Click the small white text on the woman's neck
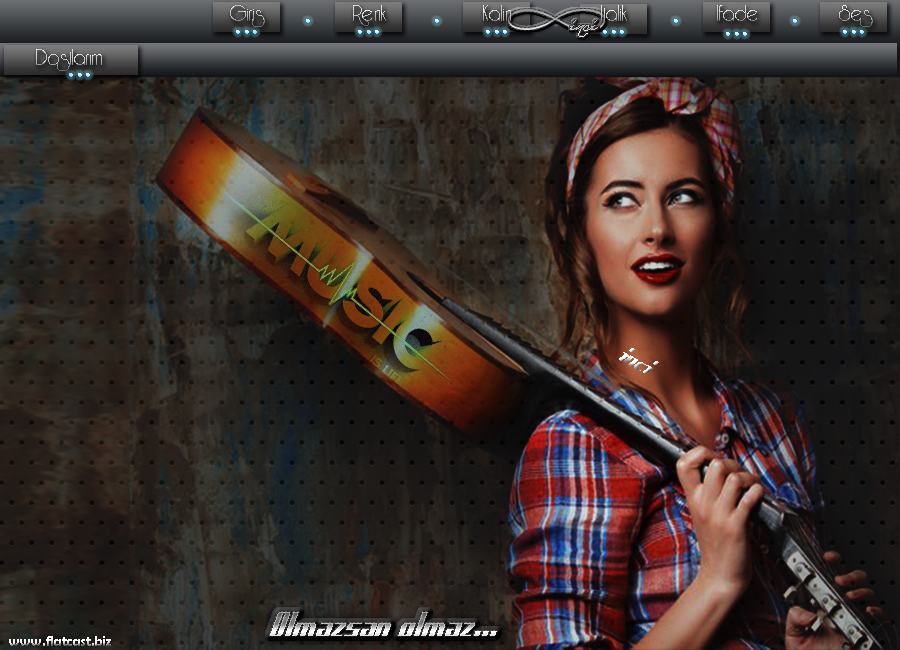 click(x=636, y=358)
